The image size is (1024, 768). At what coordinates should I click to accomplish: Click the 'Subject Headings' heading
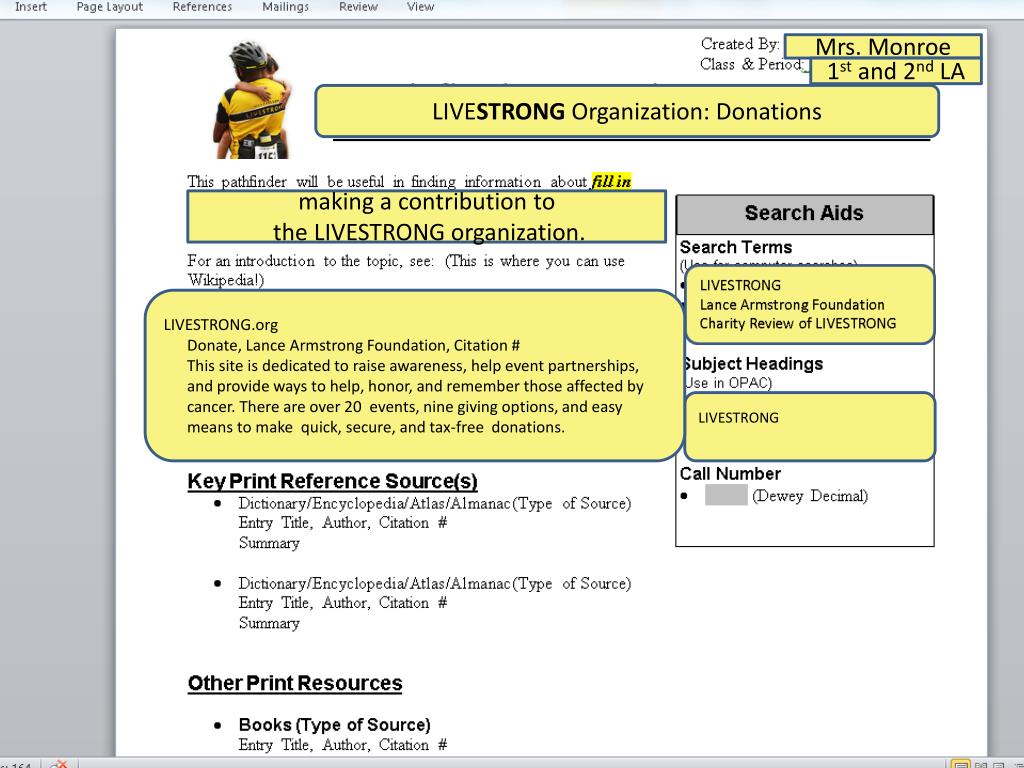click(752, 364)
